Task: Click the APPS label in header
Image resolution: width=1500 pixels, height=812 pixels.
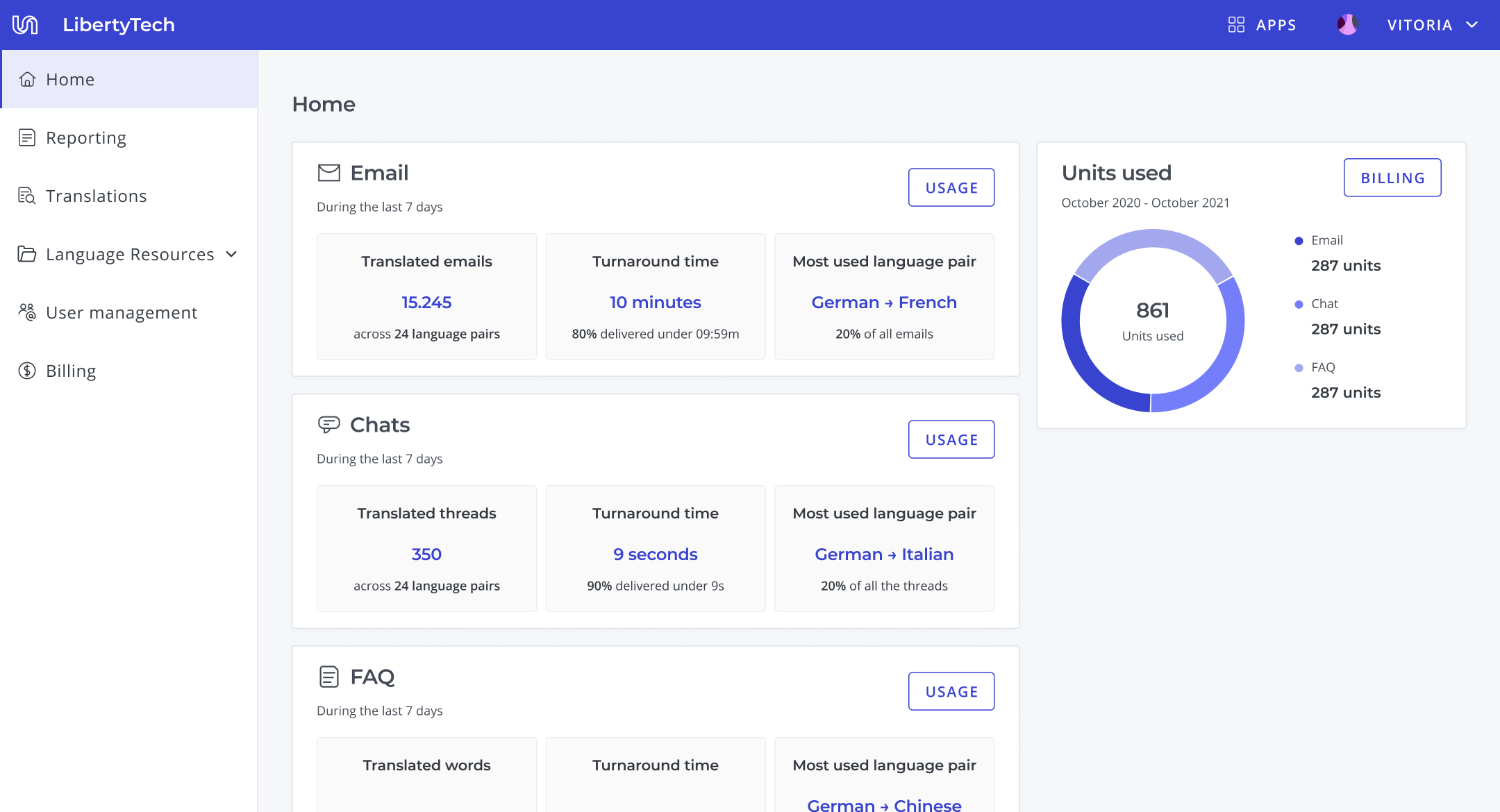Action: pos(1276,25)
